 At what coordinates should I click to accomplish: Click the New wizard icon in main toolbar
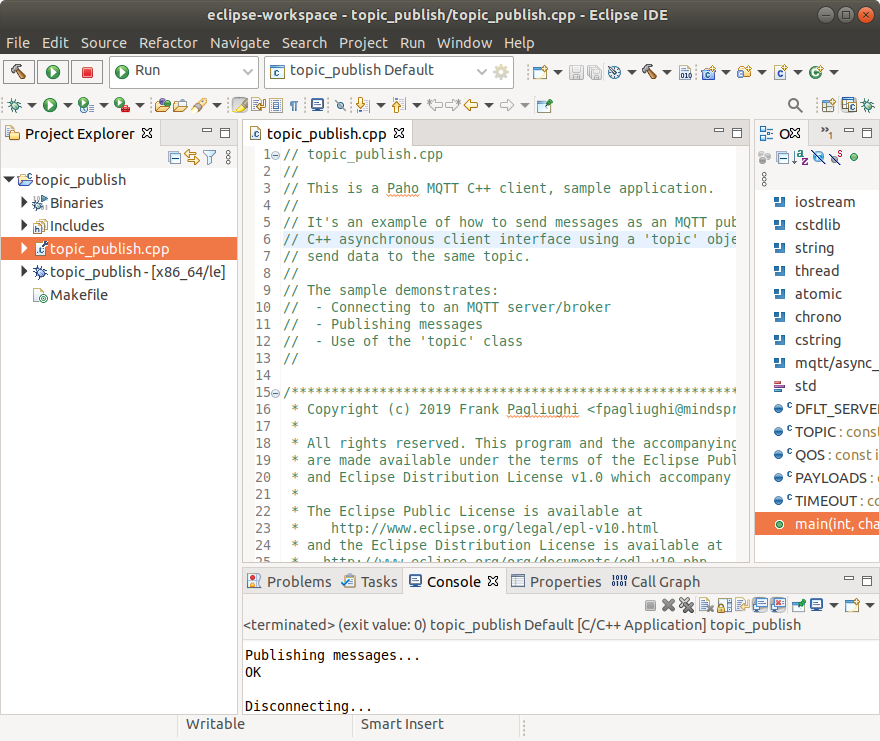(540, 72)
